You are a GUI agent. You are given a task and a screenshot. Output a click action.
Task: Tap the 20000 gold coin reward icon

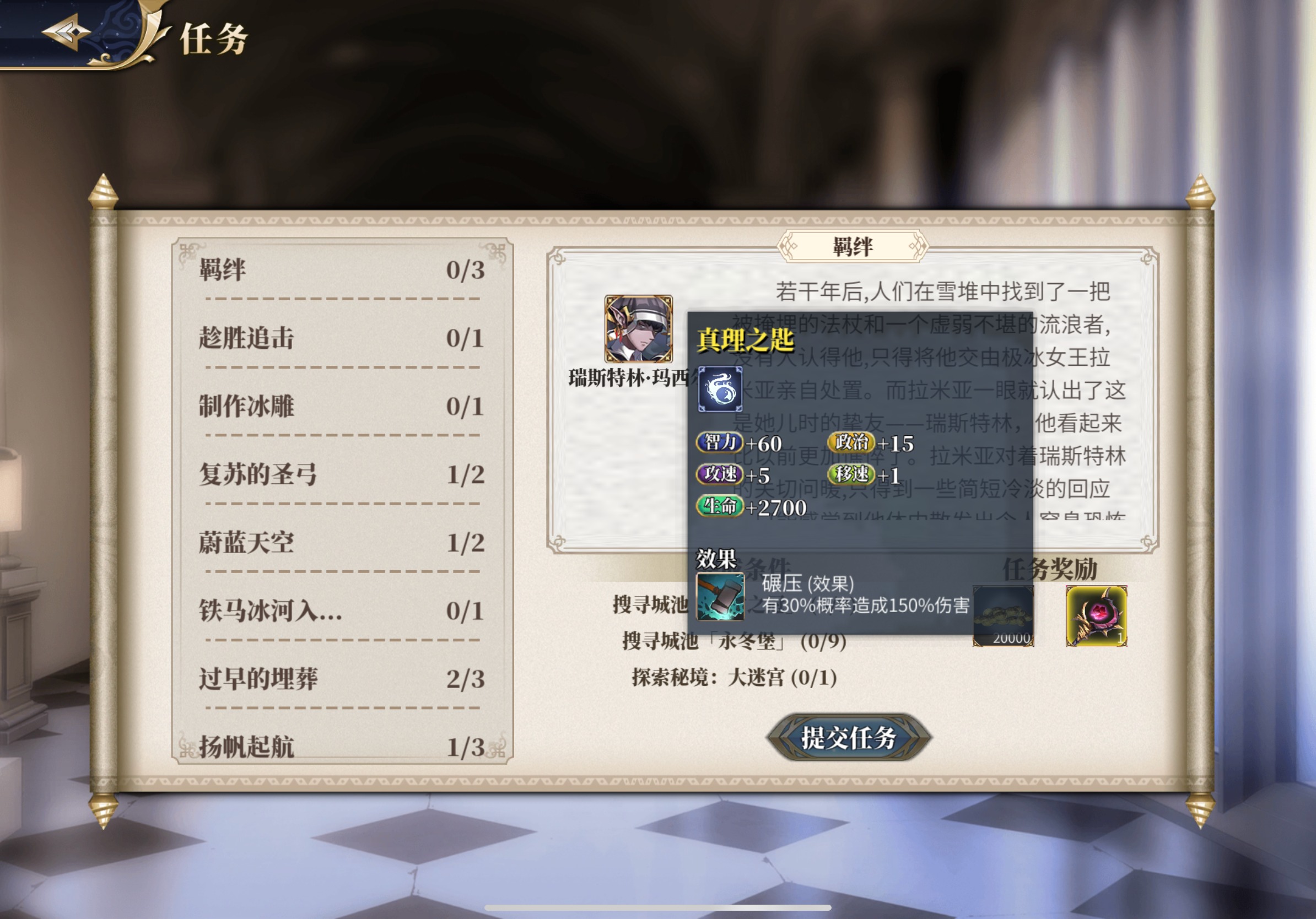pos(1003,616)
